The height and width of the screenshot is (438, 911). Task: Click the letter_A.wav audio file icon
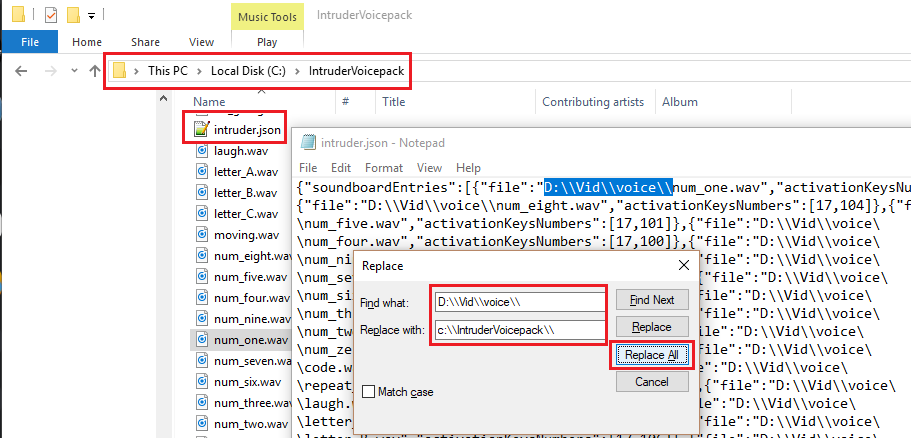[202, 172]
